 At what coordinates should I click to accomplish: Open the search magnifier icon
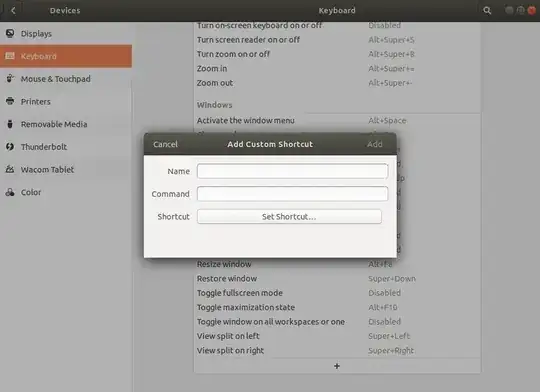pyautogui.click(x=487, y=11)
